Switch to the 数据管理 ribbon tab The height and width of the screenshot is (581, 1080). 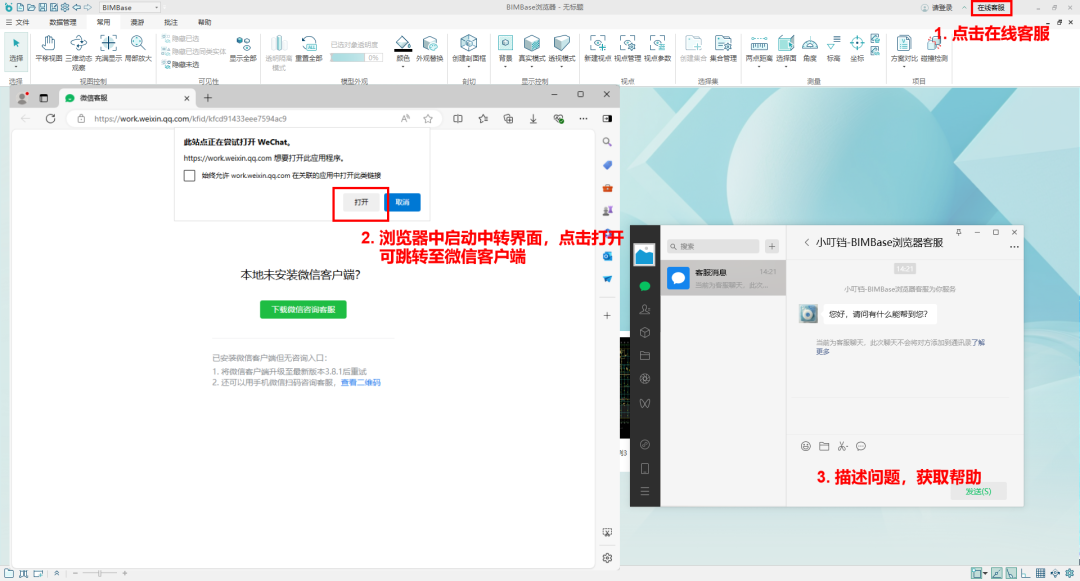point(63,22)
